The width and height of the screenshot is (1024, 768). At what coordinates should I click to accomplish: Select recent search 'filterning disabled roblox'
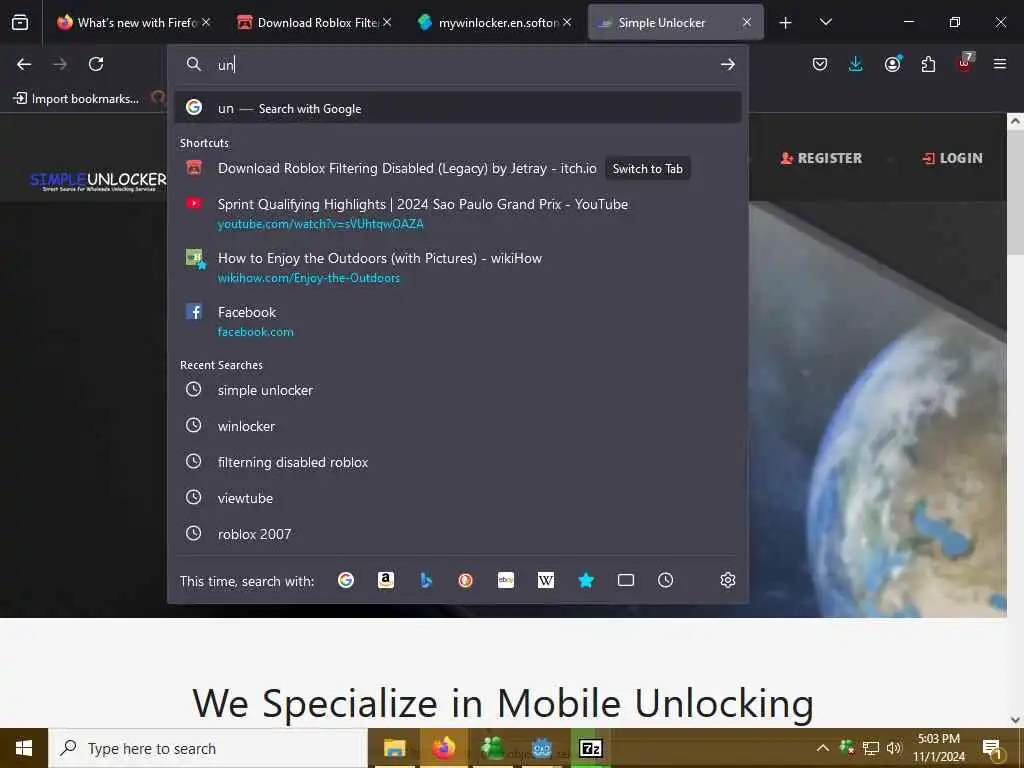(x=458, y=462)
